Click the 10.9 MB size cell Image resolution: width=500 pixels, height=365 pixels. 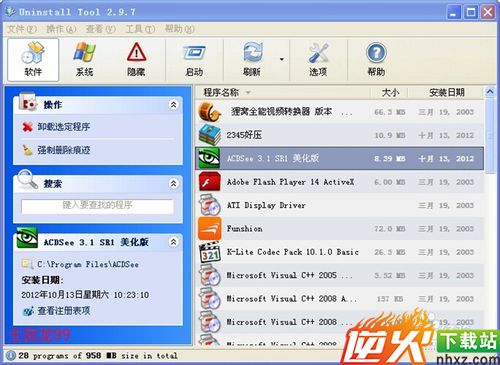pos(389,135)
